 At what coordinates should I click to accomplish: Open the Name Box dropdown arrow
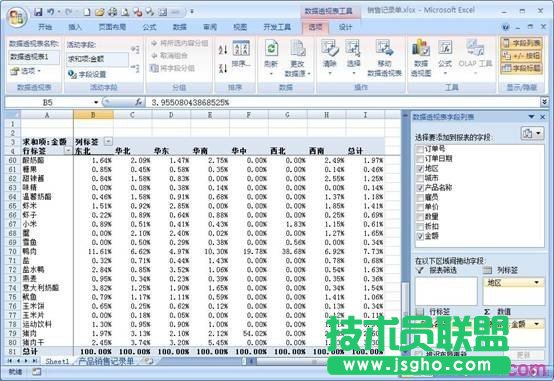[x=96, y=102]
